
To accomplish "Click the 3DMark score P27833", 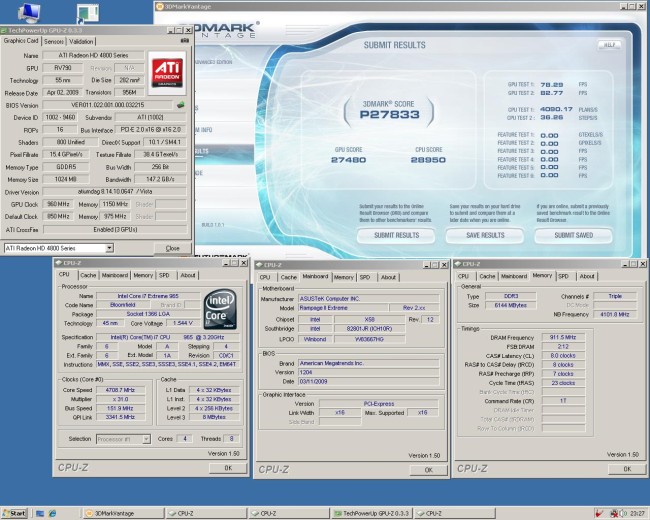I will click(x=389, y=114).
